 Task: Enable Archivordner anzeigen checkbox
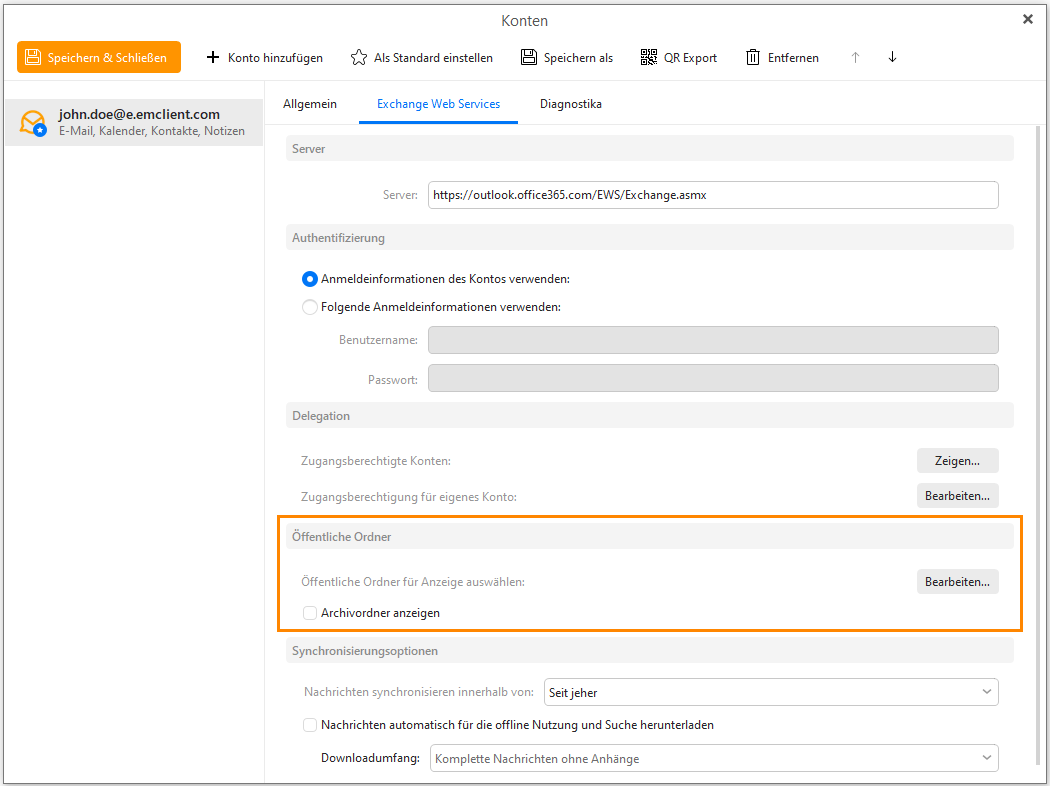pyautogui.click(x=310, y=613)
